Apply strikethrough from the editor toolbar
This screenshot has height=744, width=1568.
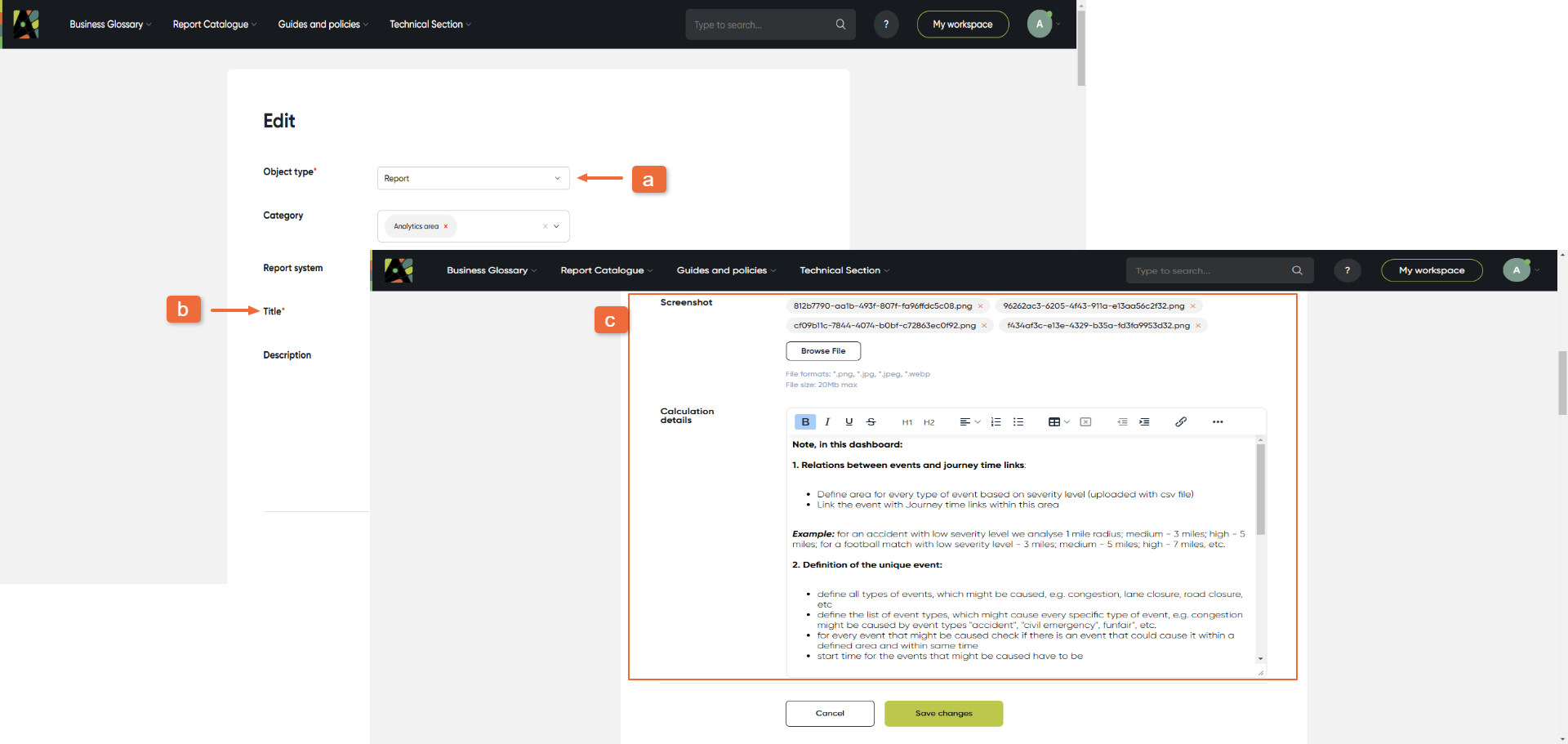click(x=871, y=422)
